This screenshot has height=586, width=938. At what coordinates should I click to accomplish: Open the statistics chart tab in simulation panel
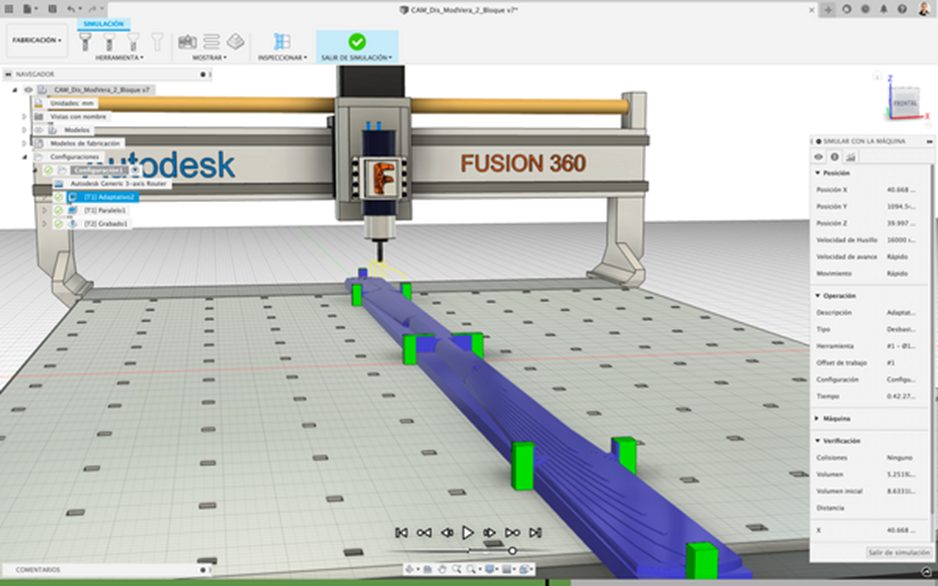coord(851,157)
